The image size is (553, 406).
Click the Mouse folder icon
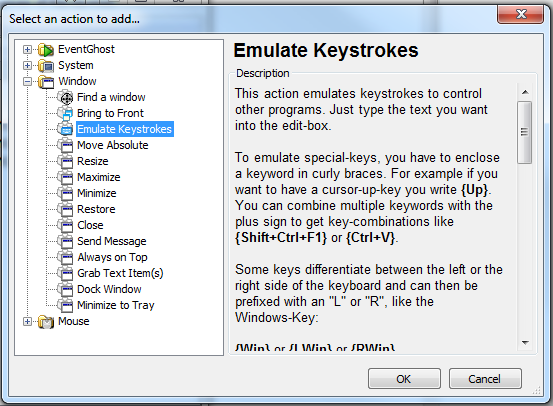(46, 322)
